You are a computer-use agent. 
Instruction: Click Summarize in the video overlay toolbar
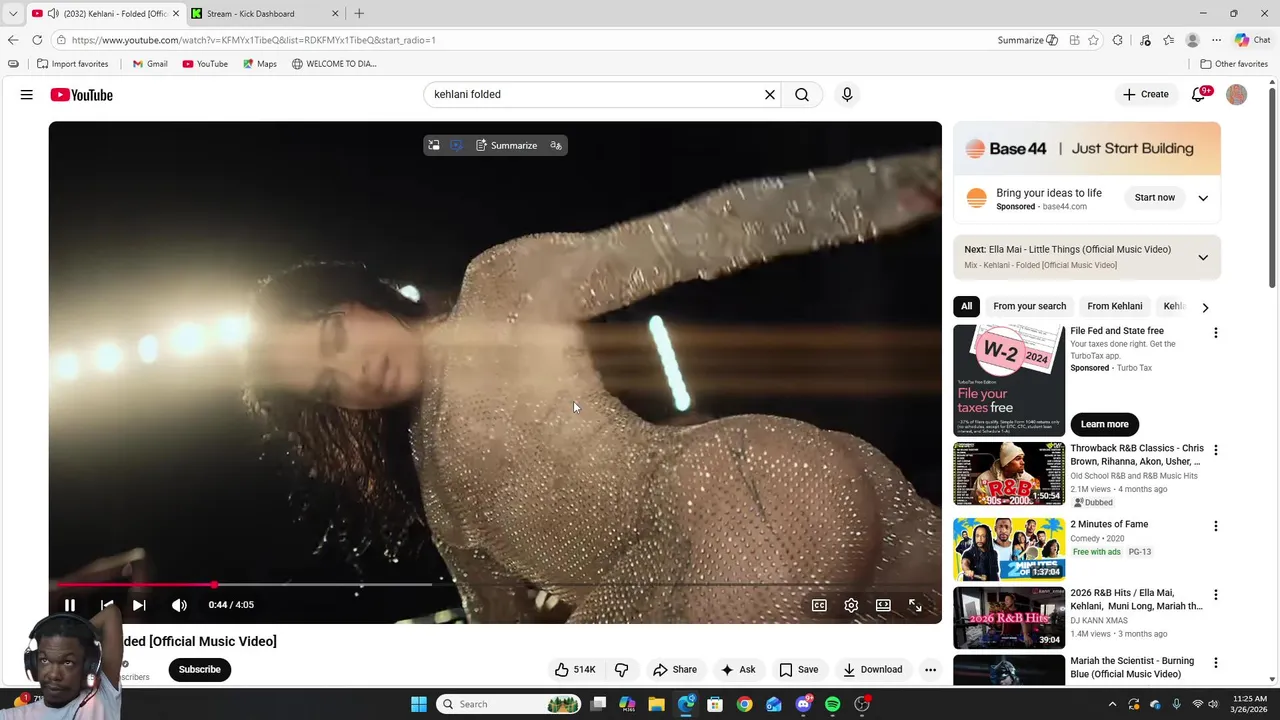coord(506,146)
